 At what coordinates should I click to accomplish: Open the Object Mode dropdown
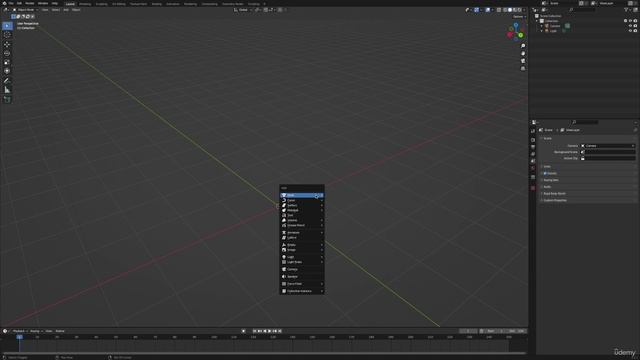25,10
